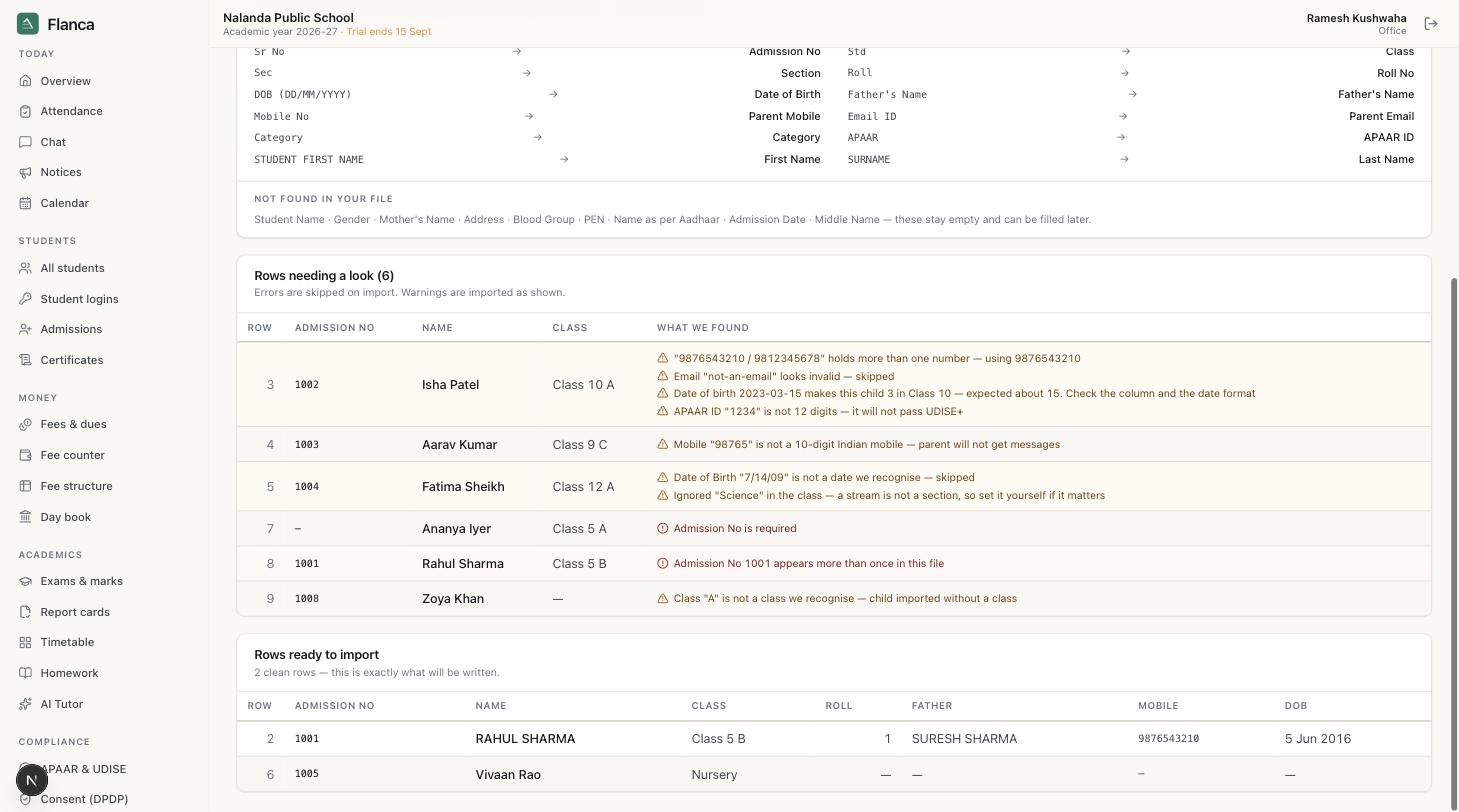Click the 'STUDENT FIRST NAME' mapping source
Image resolution: width=1459 pixels, height=812 pixels.
click(309, 160)
